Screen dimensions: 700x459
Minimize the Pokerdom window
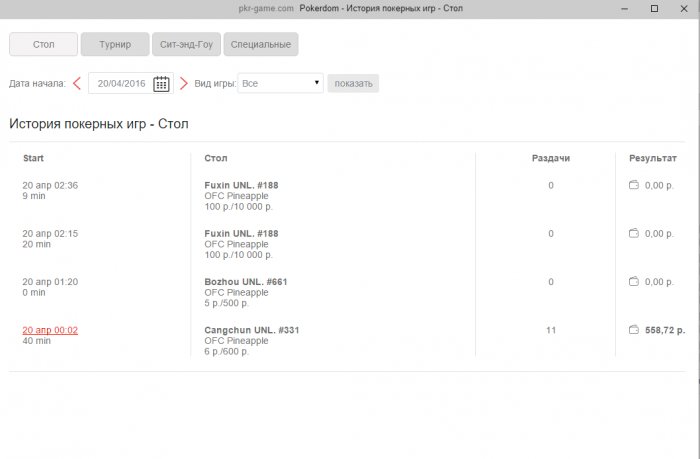coord(625,8)
